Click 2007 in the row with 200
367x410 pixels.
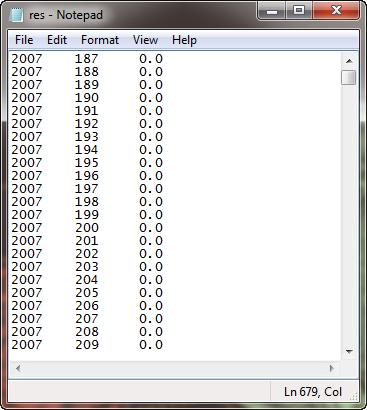[x=27, y=228]
